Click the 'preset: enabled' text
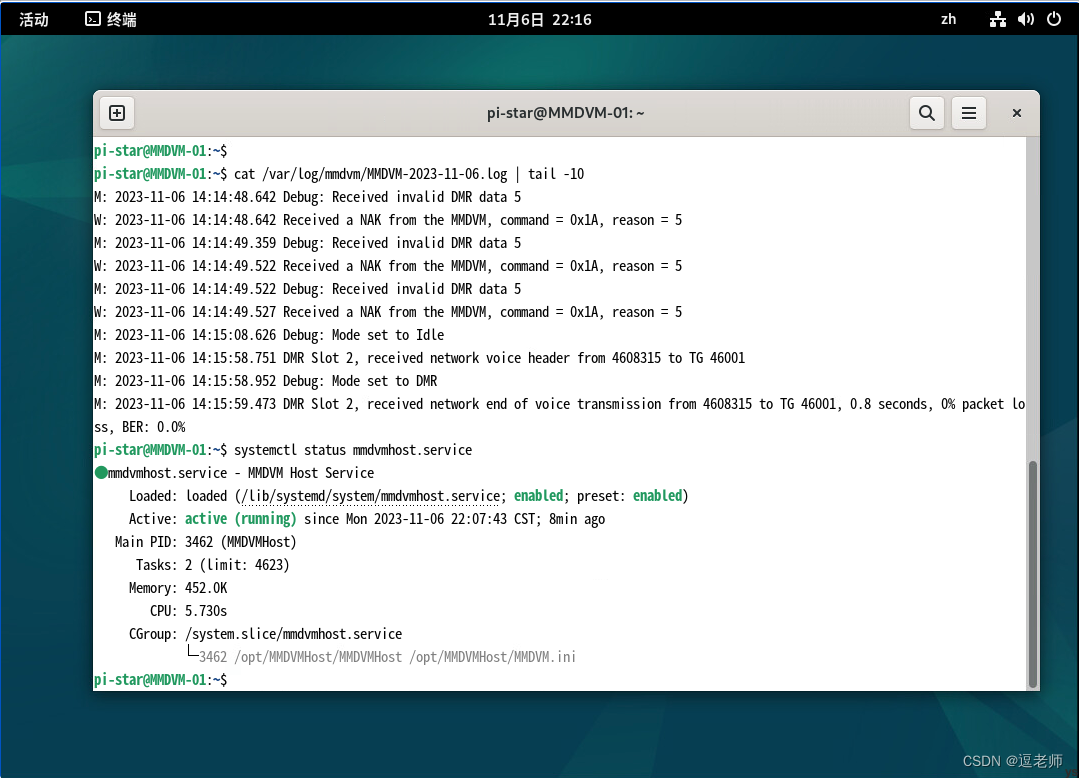 pyautogui.click(x=630, y=496)
